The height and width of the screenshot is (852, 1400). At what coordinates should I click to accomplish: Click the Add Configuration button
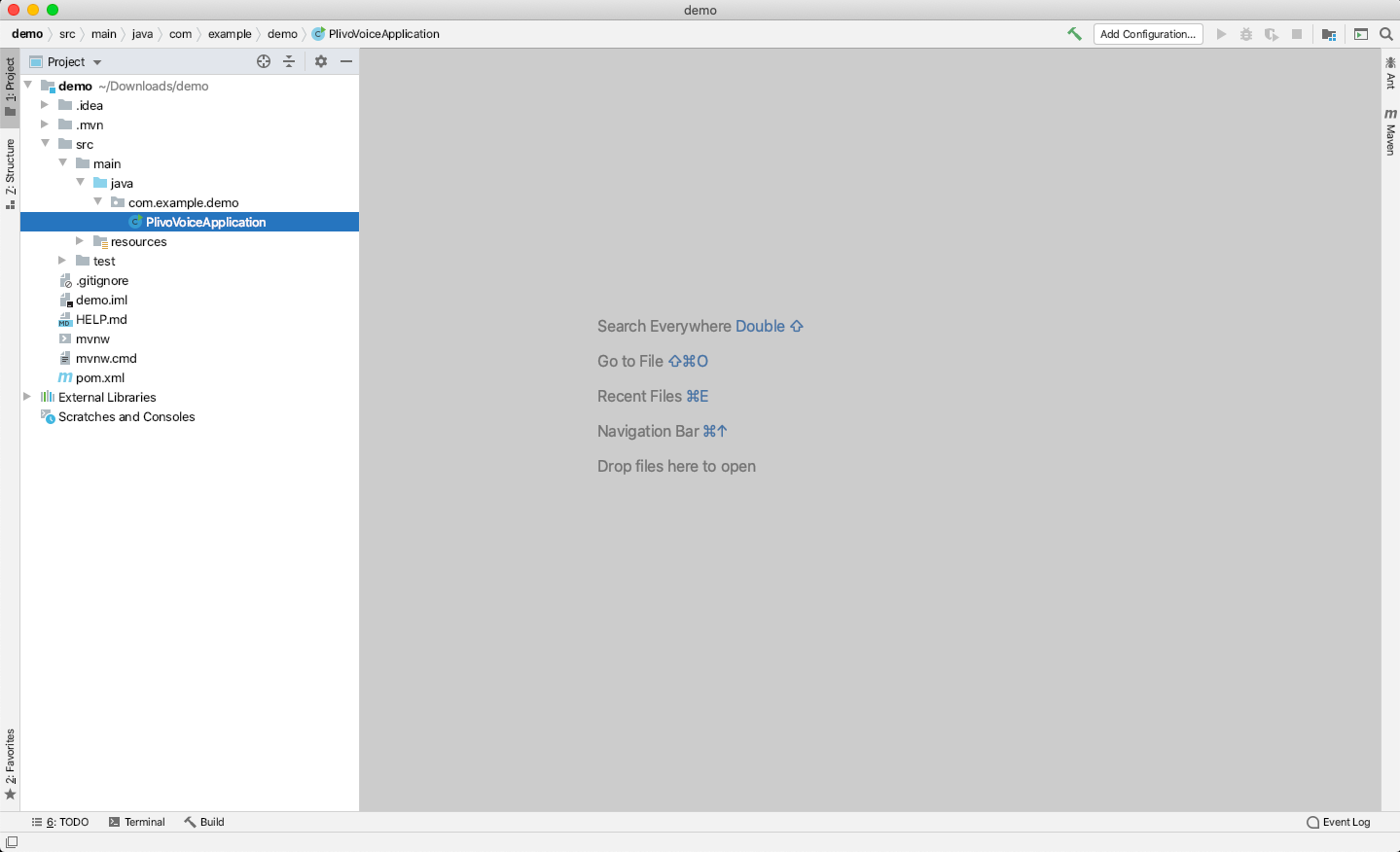pyautogui.click(x=1147, y=34)
